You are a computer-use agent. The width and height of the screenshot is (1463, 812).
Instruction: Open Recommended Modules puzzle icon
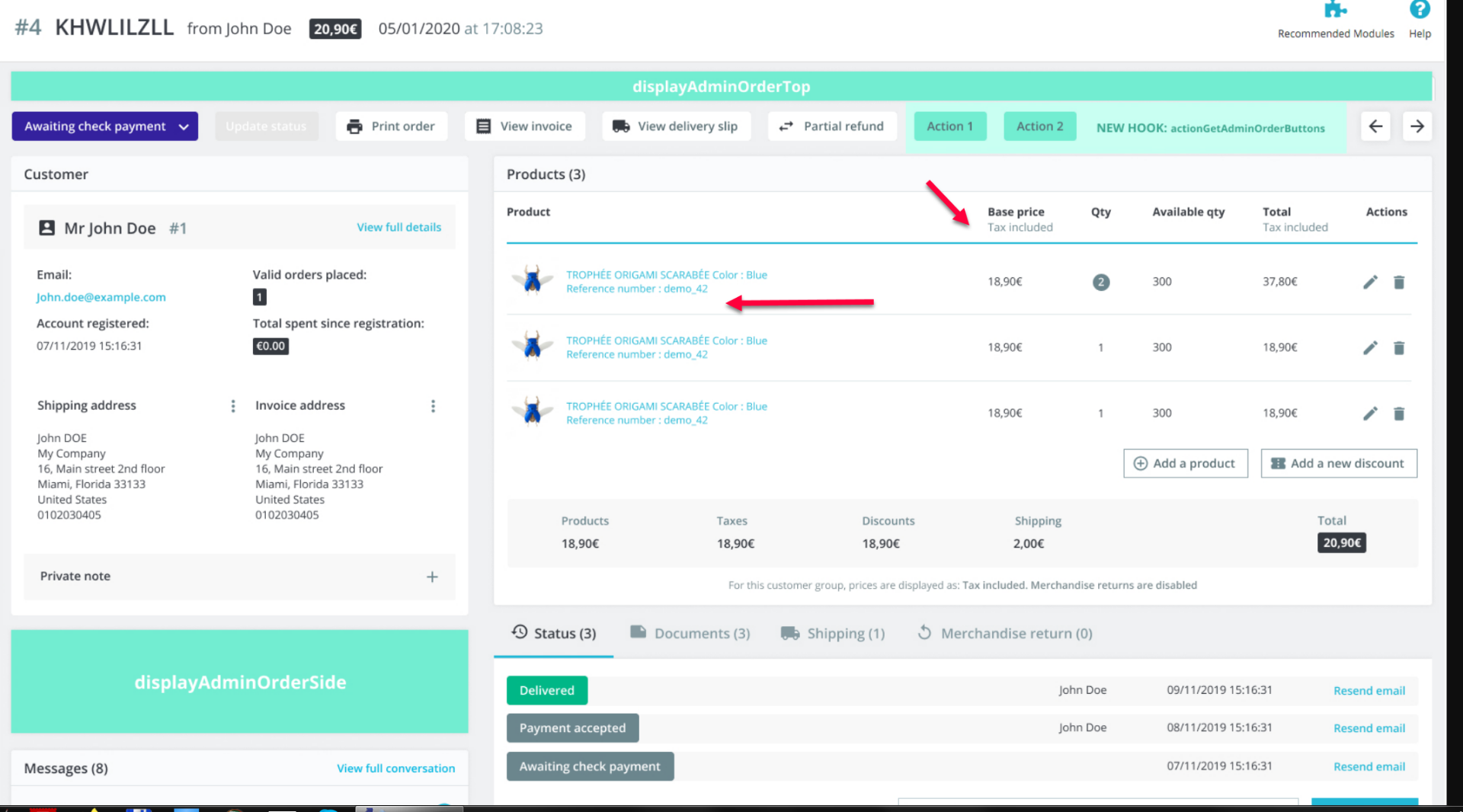pos(1335,11)
